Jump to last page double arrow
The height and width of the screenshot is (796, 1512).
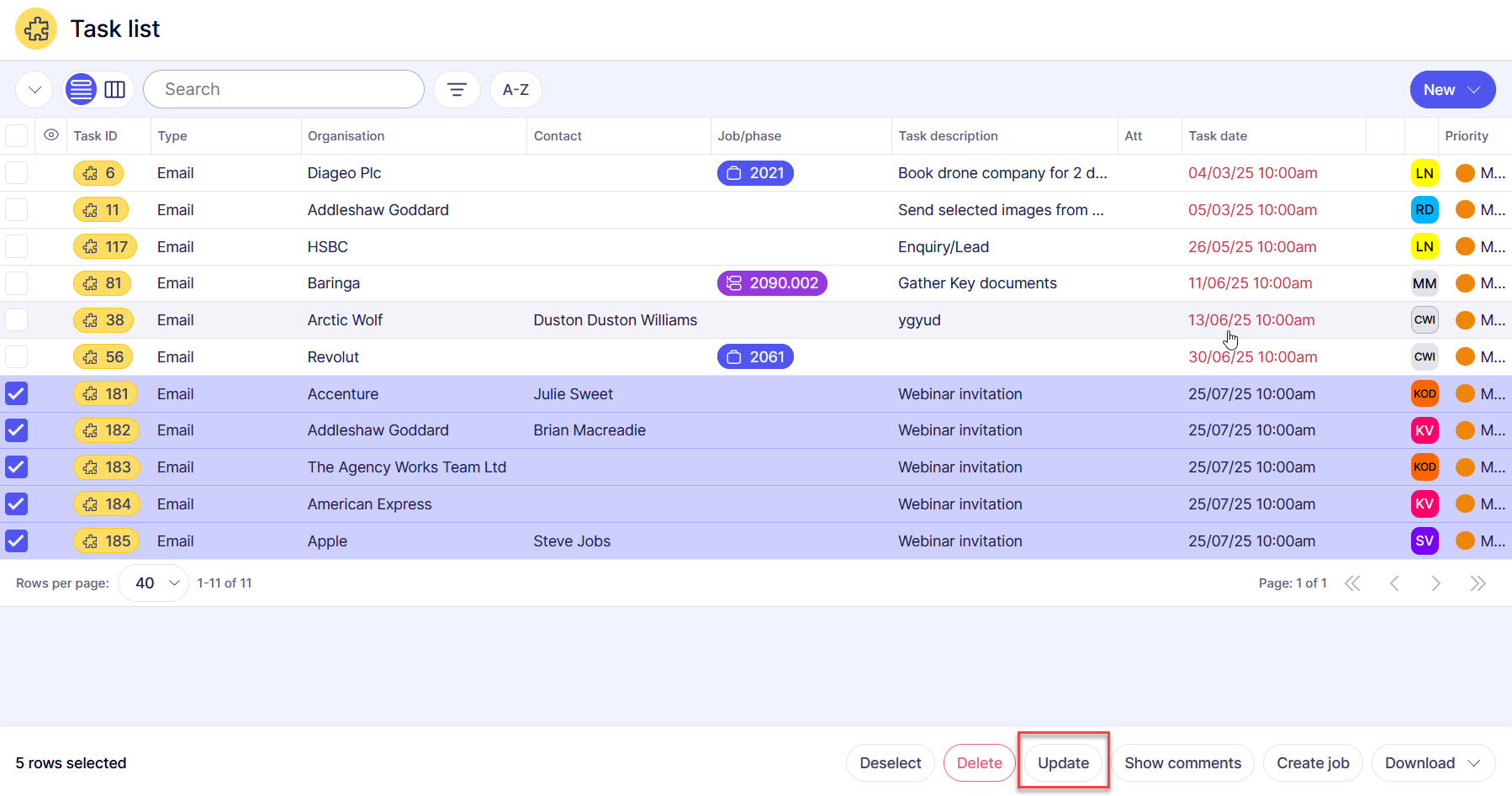pos(1478,583)
